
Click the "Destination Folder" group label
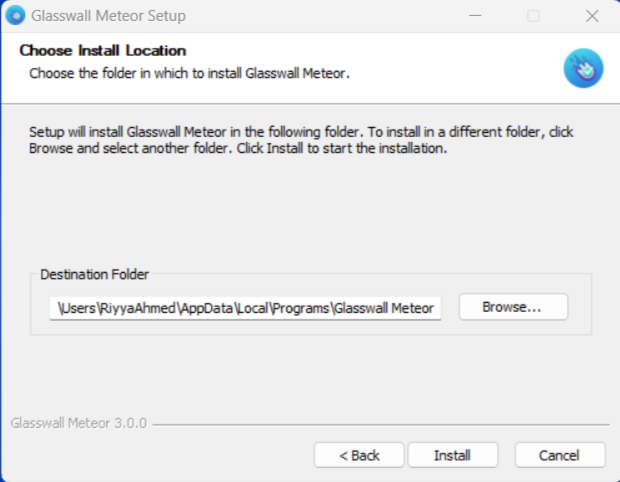point(94,274)
